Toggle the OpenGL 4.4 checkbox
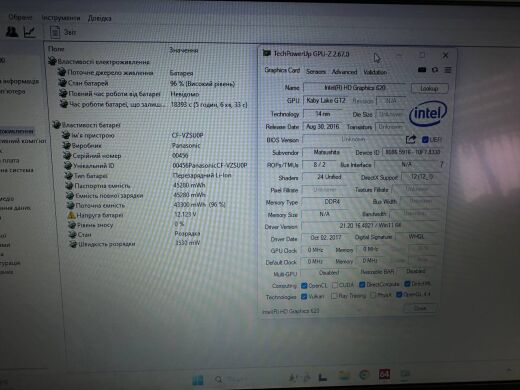The height and width of the screenshot is (390, 520). (399, 295)
